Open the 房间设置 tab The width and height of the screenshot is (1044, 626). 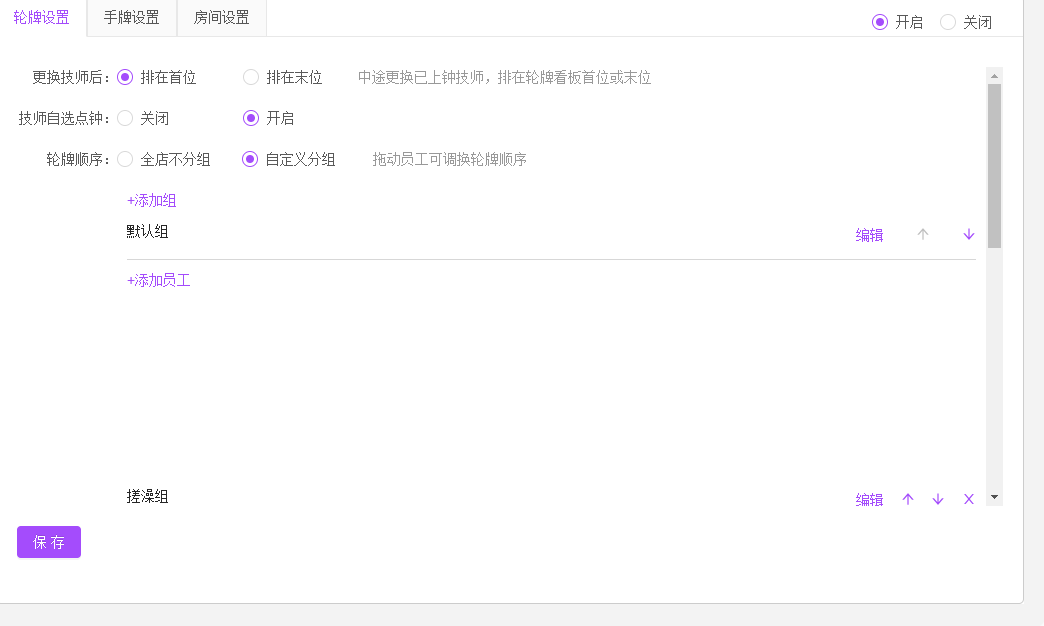[x=221, y=18]
